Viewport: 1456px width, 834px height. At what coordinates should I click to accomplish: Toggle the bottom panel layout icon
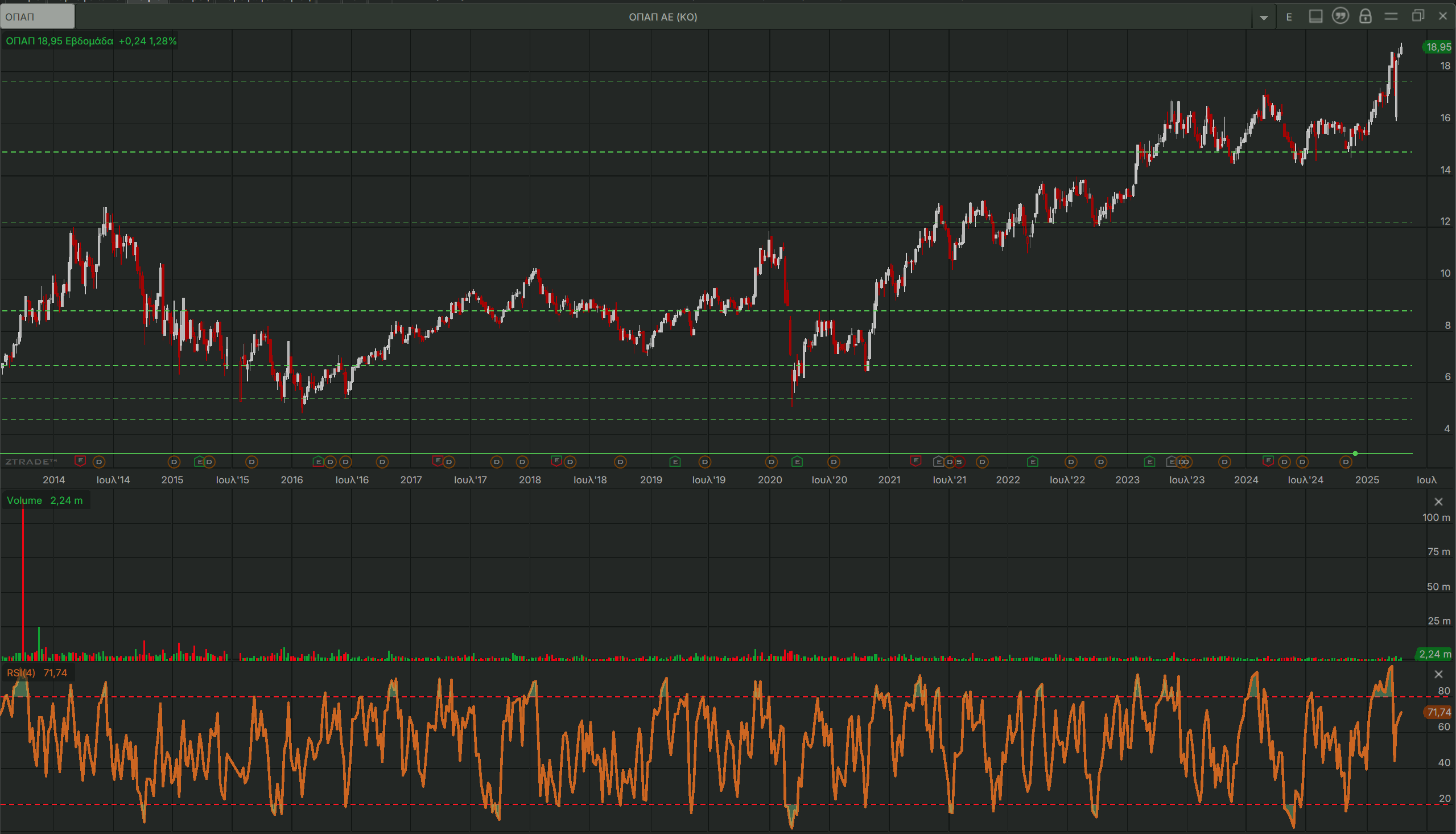pyautogui.click(x=1315, y=17)
